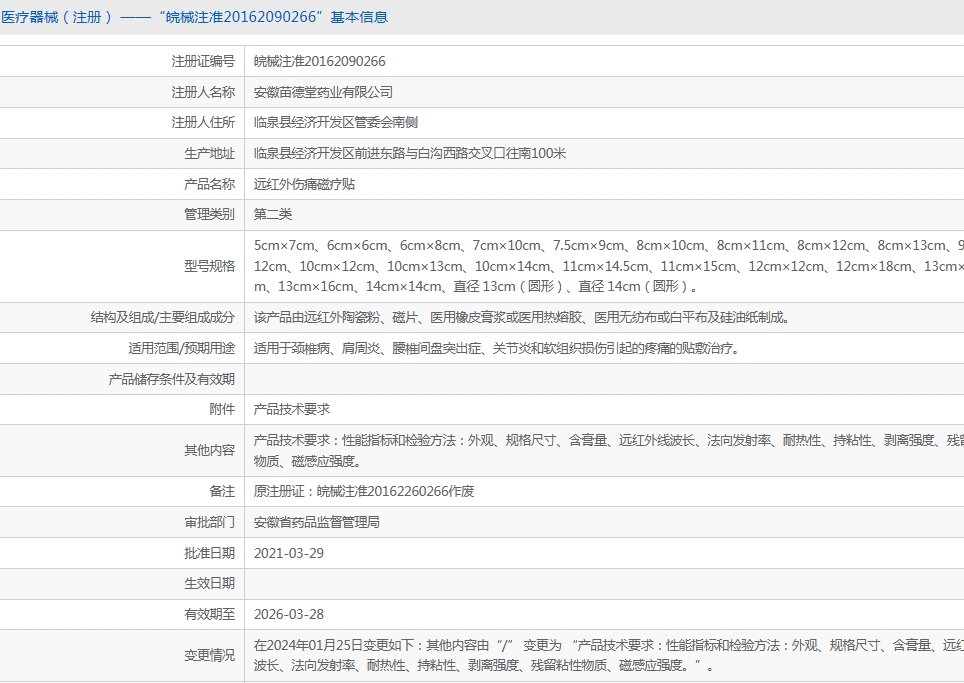964x683 pixels.
Task: Click the intended use text starting 适用于颈椎病
Action: tap(497, 348)
